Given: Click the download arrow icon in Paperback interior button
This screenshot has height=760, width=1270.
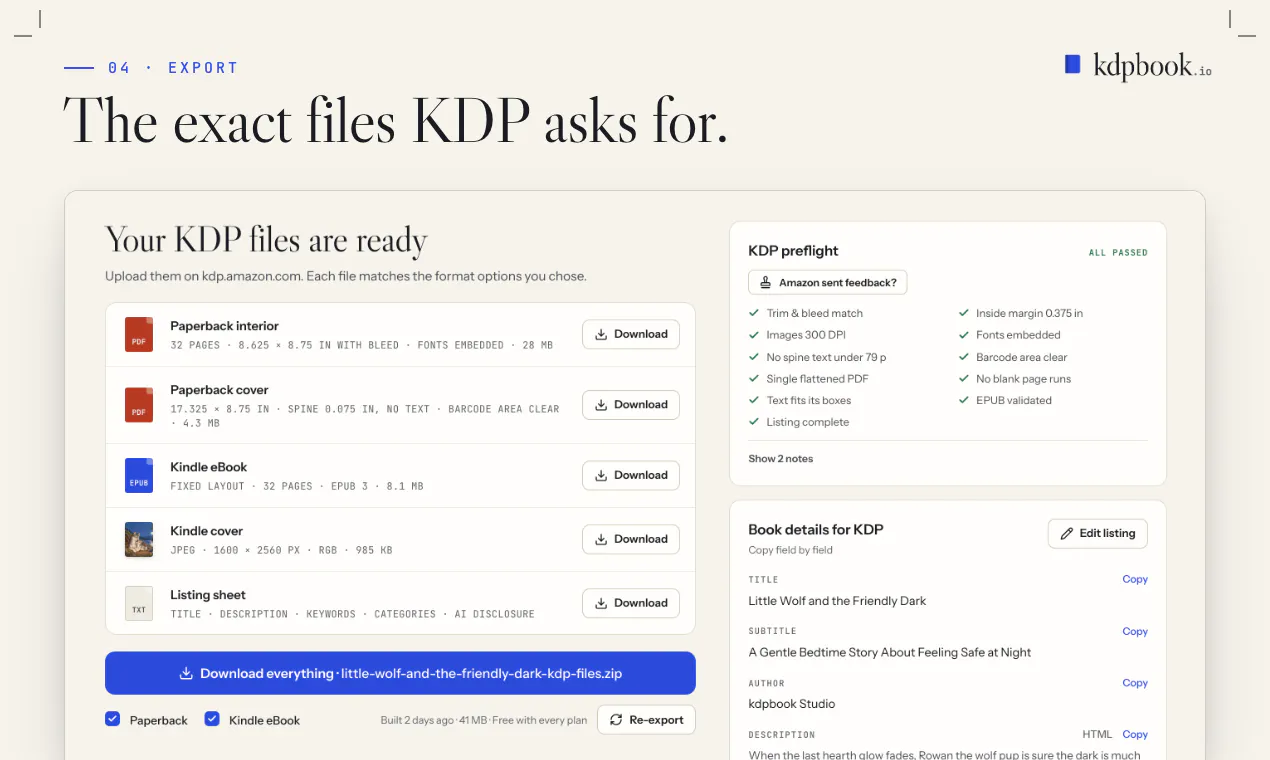Looking at the screenshot, I should coord(601,334).
